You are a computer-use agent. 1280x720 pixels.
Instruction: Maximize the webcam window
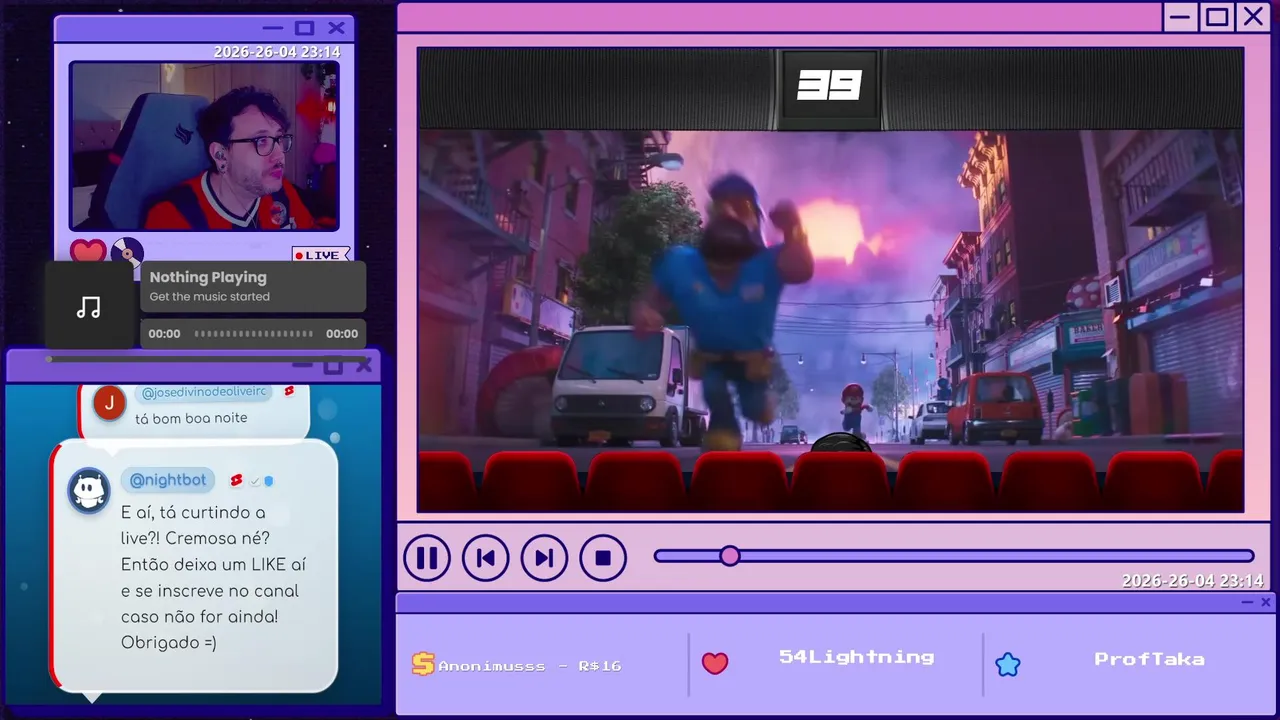click(305, 28)
